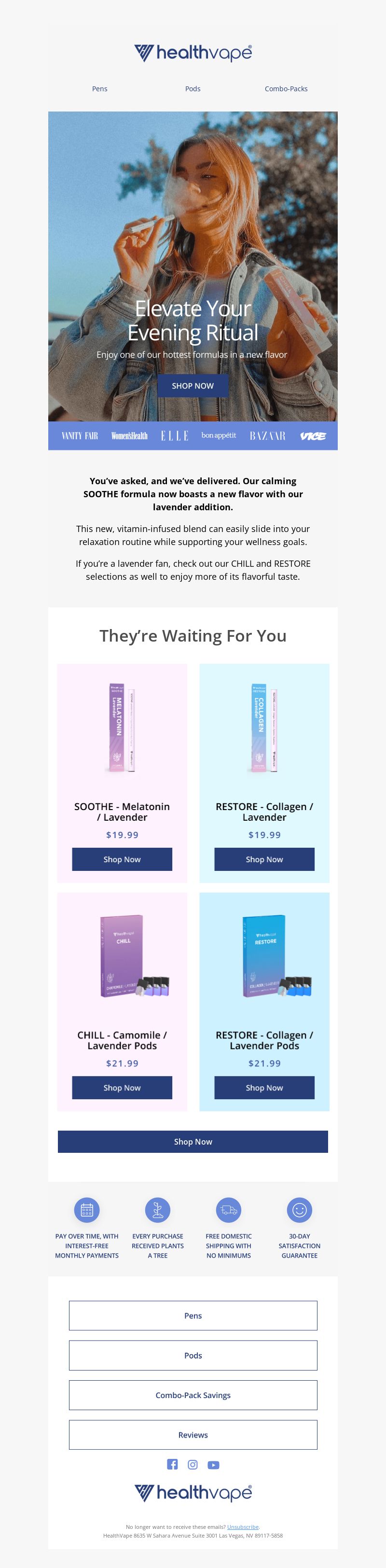The image size is (386, 1568).
Task: Click the Unsubscribe link
Action: (243, 1526)
